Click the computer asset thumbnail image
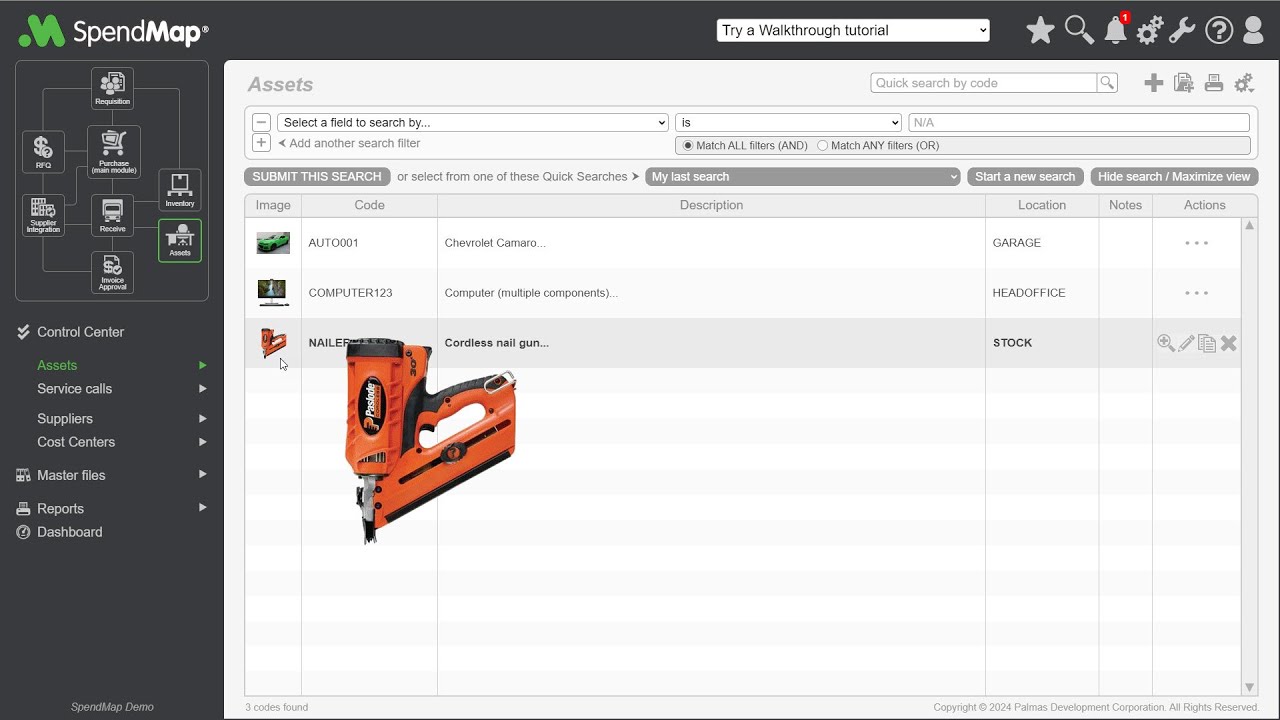Screen dimensions: 1280x720 tap(273, 293)
